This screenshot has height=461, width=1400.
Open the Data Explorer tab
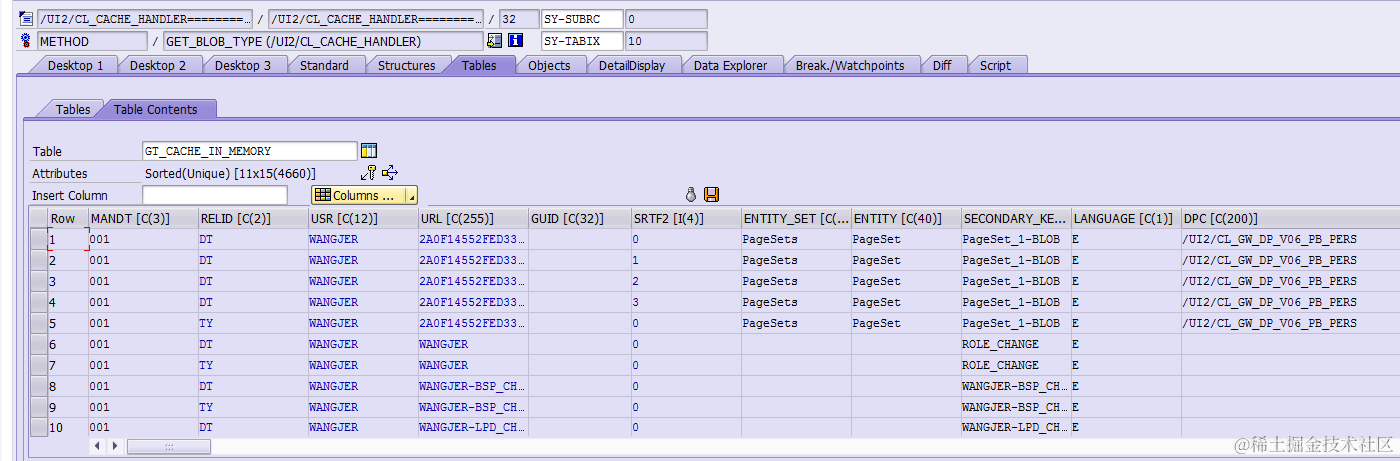tap(731, 65)
